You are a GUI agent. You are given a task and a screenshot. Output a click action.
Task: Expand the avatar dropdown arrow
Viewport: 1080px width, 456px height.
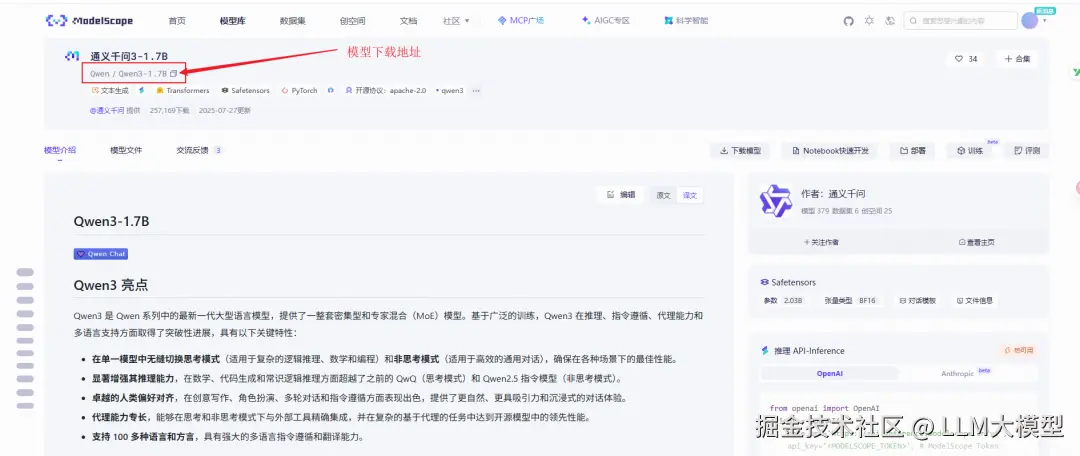pyautogui.click(x=1045, y=21)
